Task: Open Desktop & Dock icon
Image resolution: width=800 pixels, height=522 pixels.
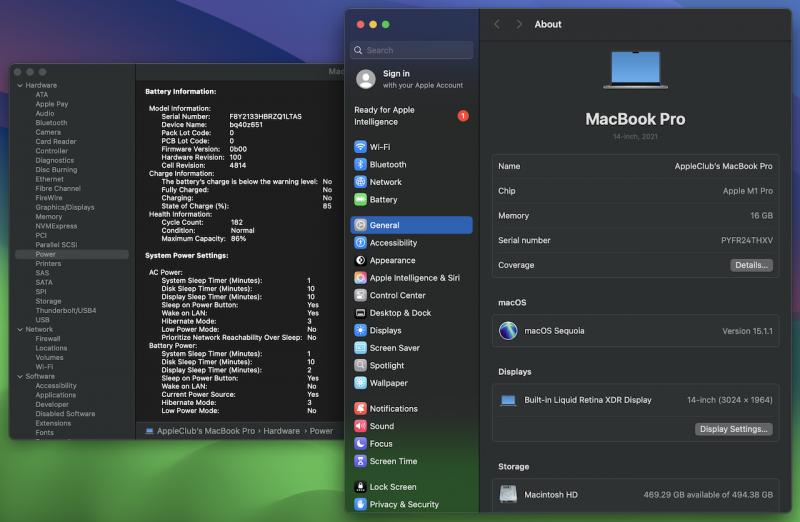Action: (360, 313)
